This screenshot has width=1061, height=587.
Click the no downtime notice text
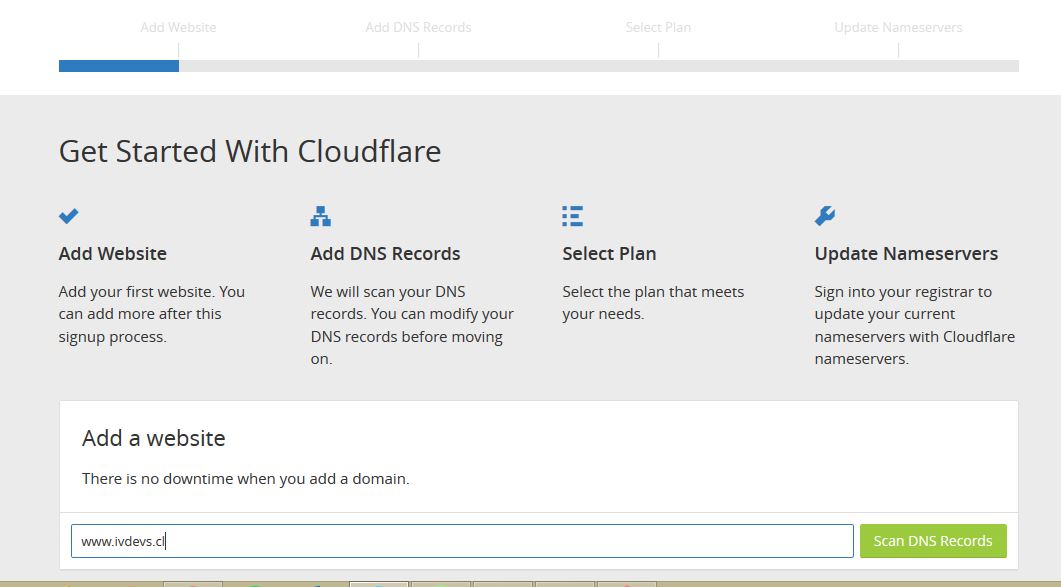[x=246, y=479]
